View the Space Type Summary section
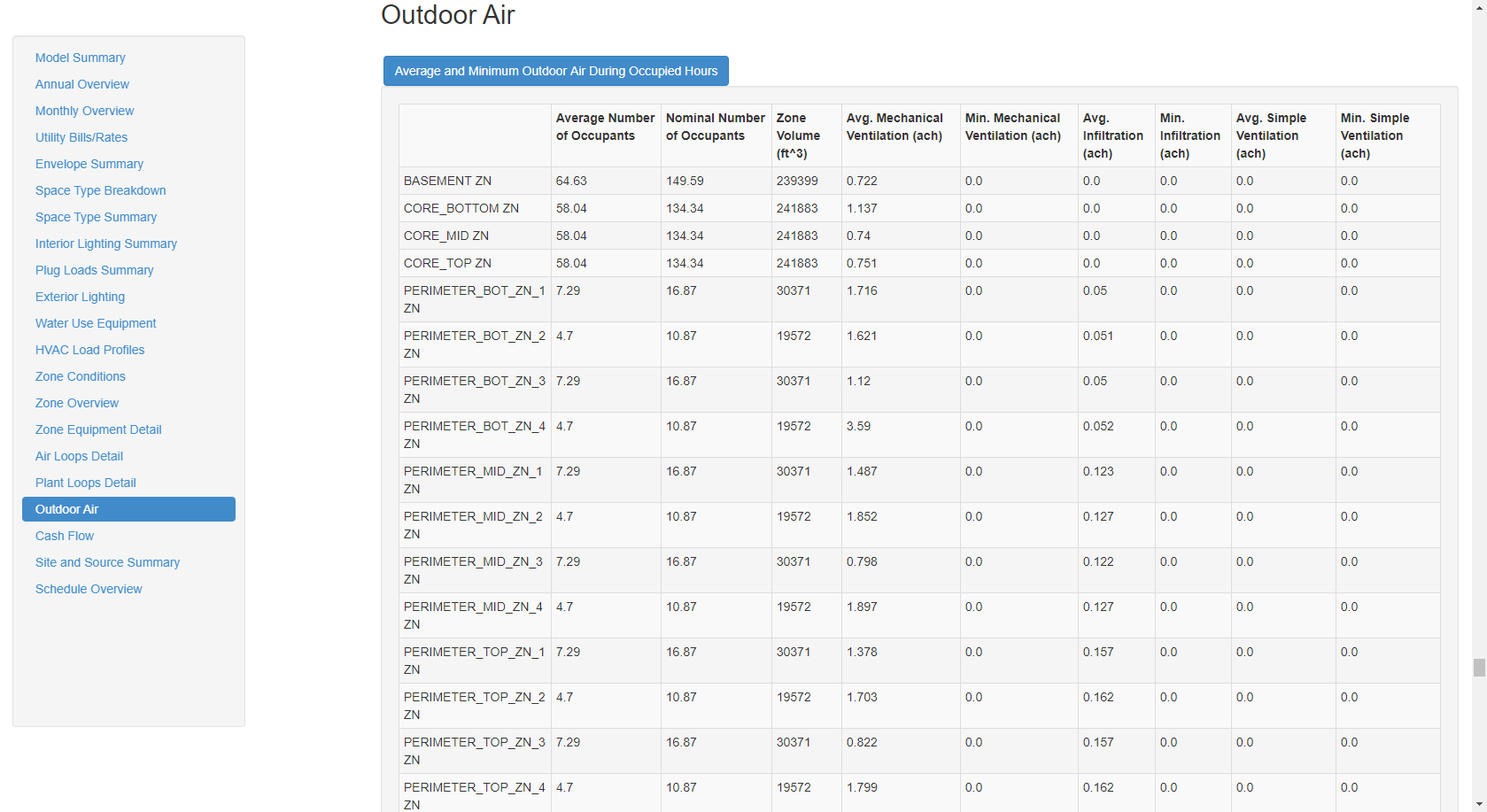 pyautogui.click(x=96, y=217)
